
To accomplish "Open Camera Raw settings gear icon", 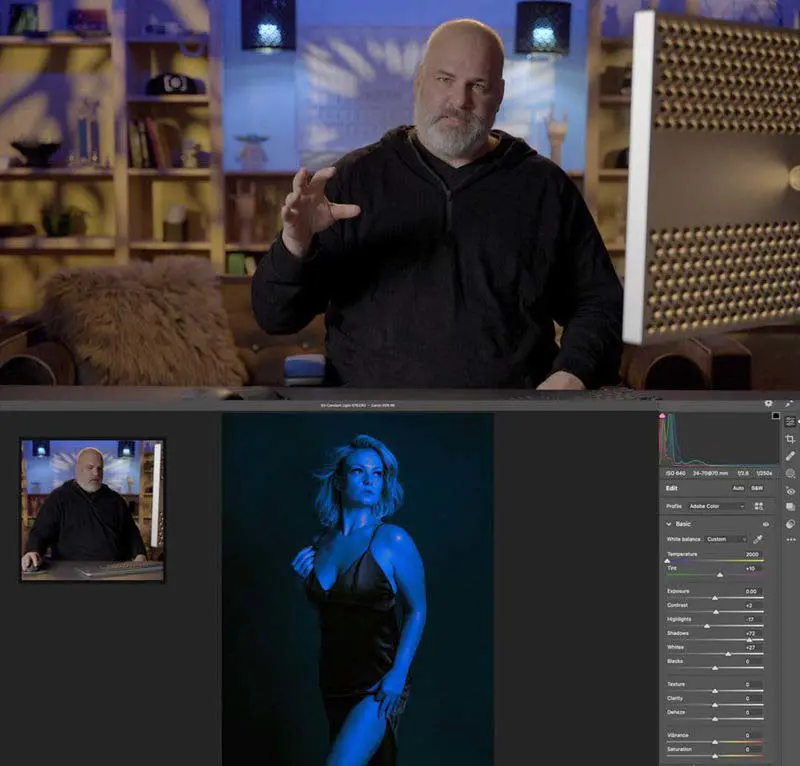I will click(768, 403).
